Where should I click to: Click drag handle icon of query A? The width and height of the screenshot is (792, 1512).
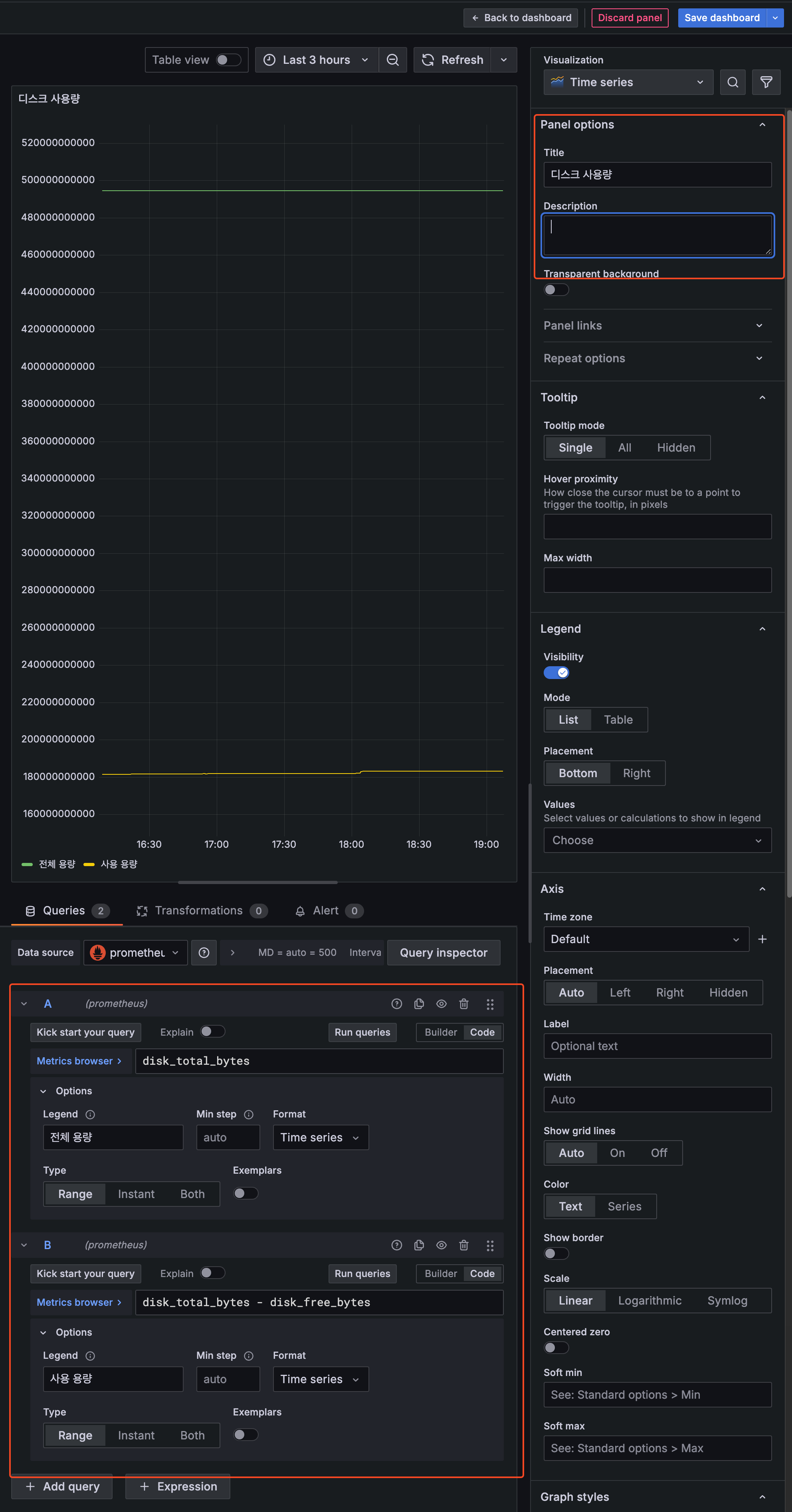coord(490,1004)
